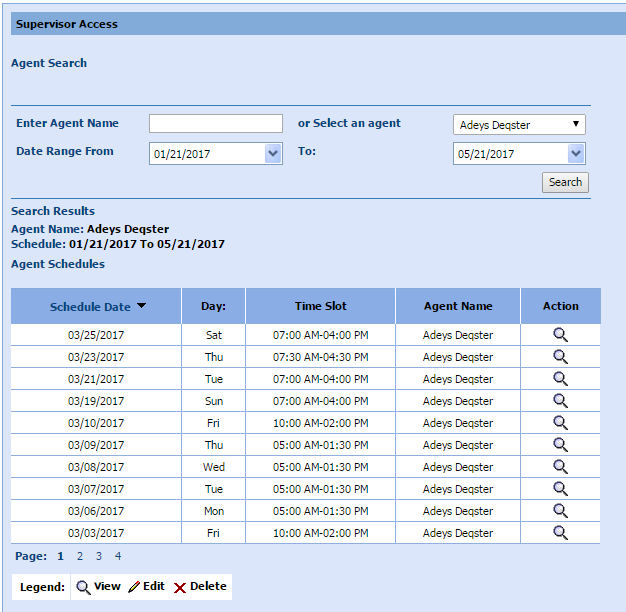View schedule for 03/25/2017 using magnifier icon
626x612 pixels.
point(560,335)
